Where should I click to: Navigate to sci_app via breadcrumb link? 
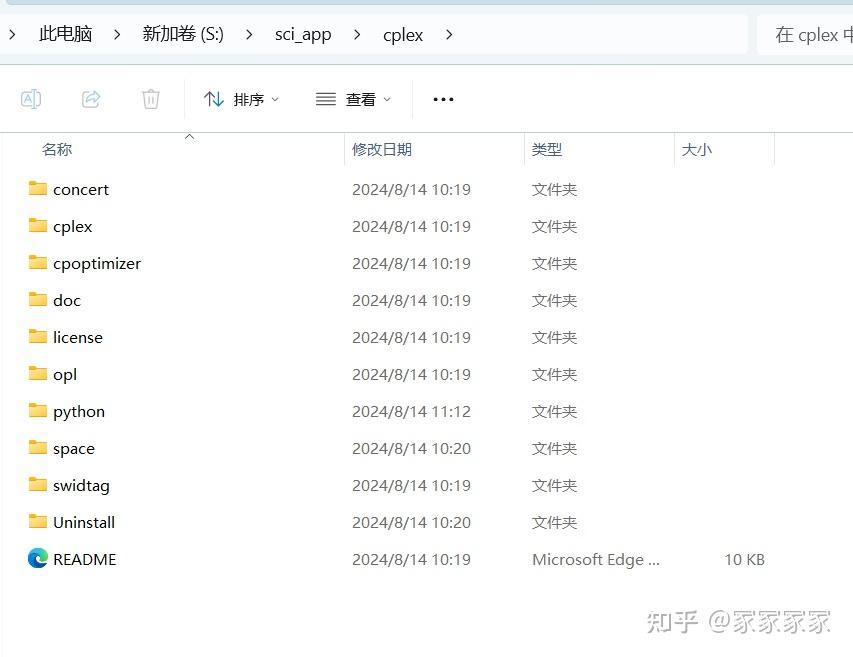click(303, 34)
